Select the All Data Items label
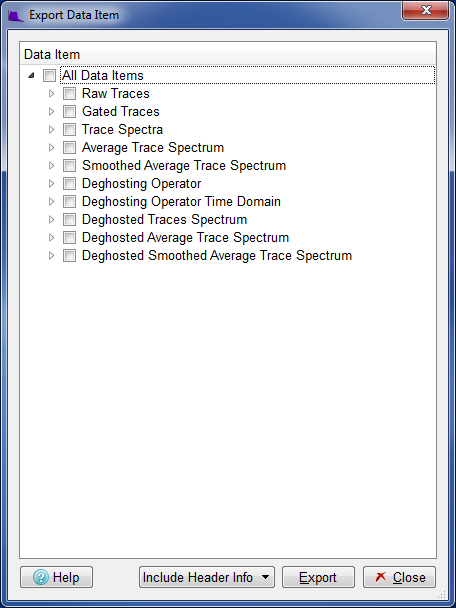This screenshot has height=608, width=456. (x=103, y=75)
